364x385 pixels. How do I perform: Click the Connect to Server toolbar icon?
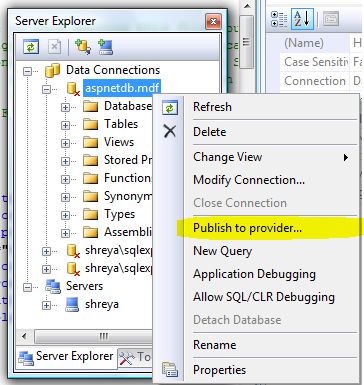tap(106, 47)
